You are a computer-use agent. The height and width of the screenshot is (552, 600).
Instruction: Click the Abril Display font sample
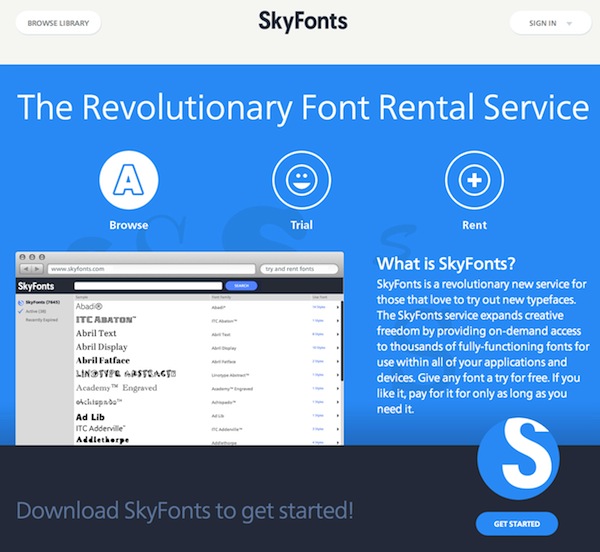click(101, 347)
